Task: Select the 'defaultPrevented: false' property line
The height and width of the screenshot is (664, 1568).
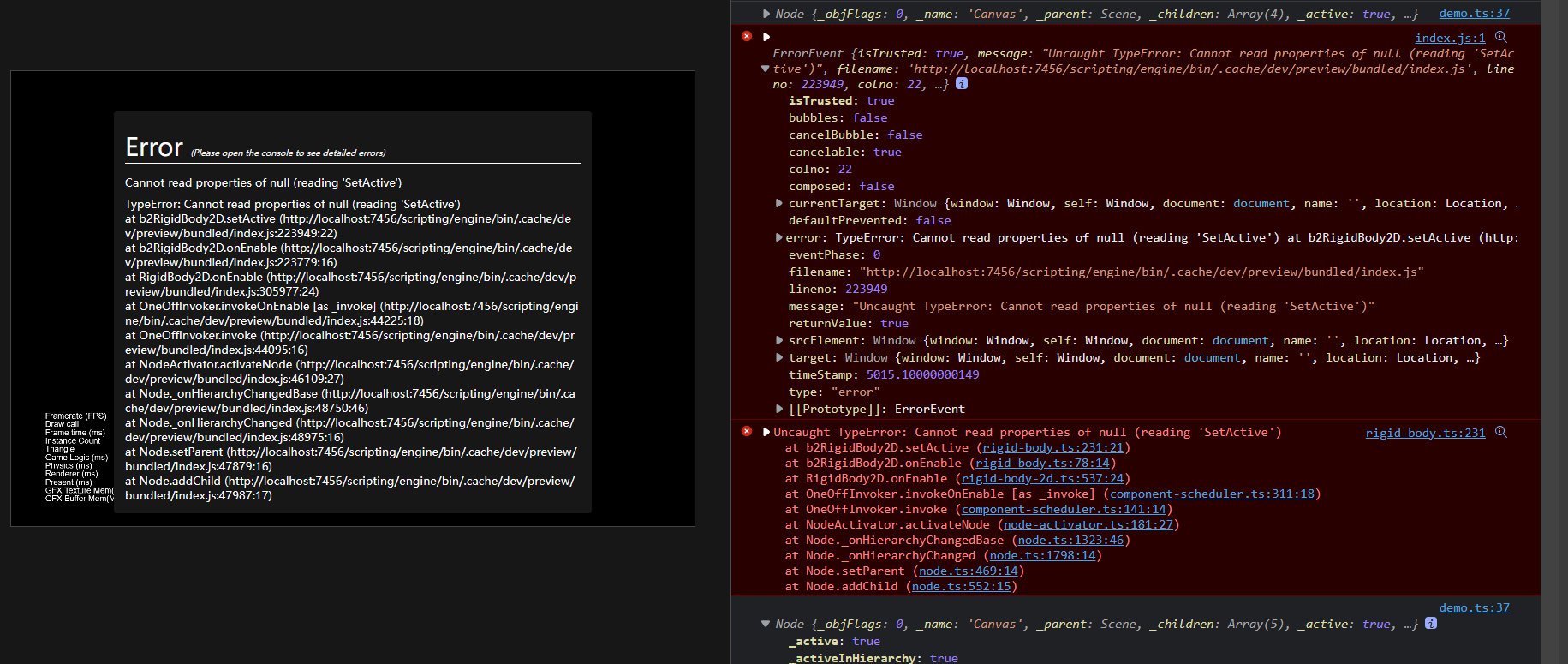Action: click(869, 220)
